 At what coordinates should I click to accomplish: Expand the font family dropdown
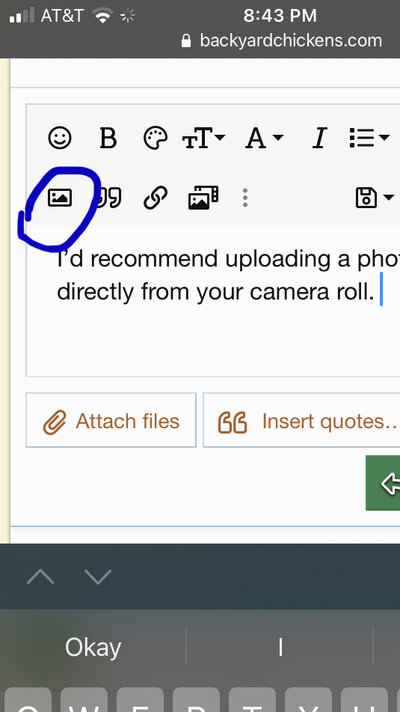[264, 138]
